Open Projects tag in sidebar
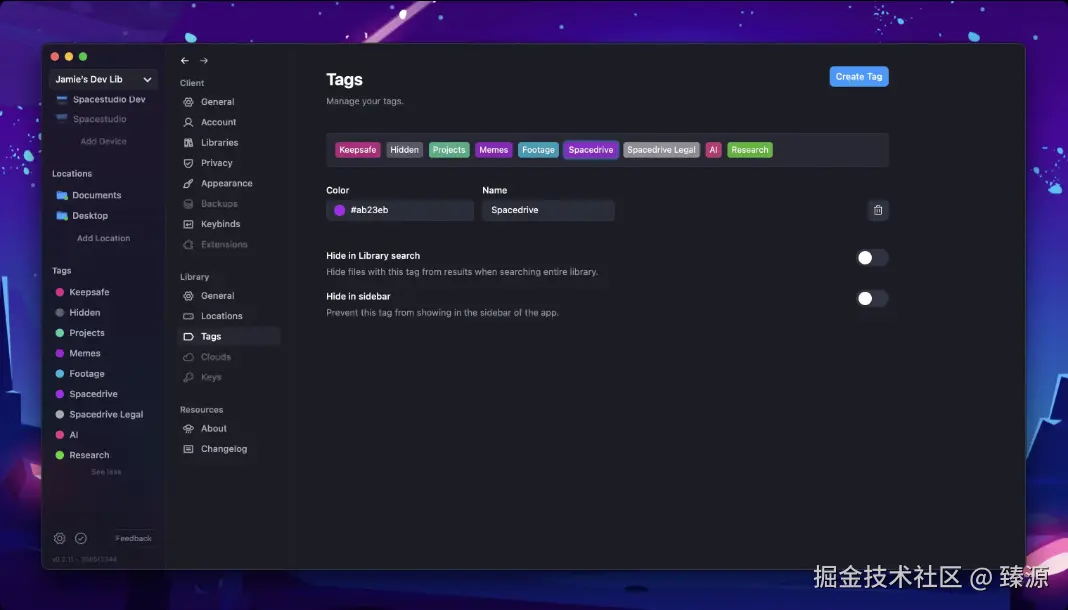The width and height of the screenshot is (1068, 610). coord(80,333)
